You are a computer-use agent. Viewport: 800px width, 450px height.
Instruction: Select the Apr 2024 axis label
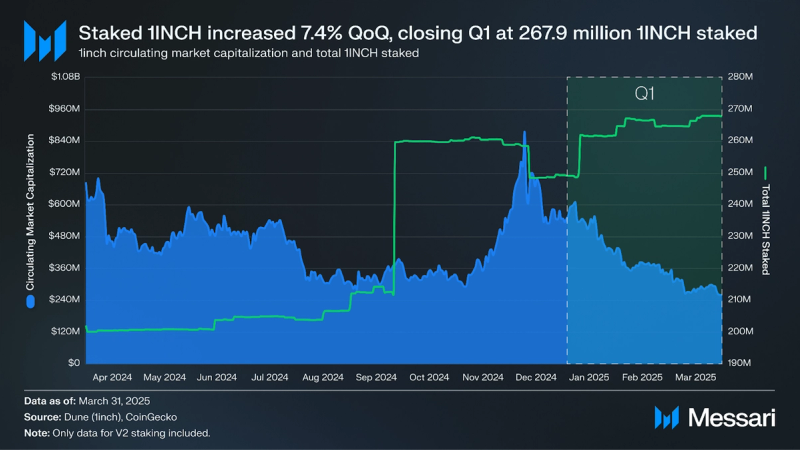[112, 378]
